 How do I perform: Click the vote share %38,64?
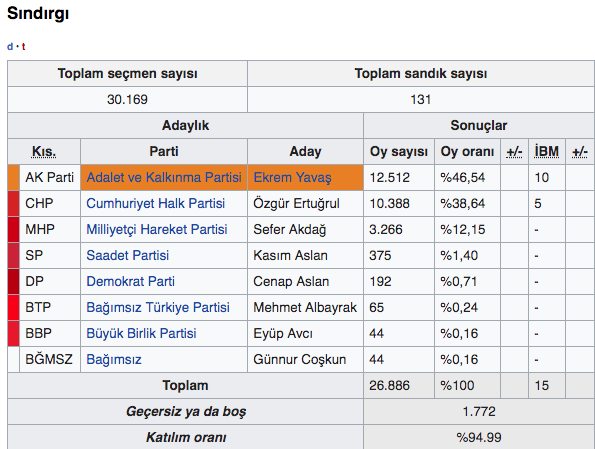tap(463, 203)
